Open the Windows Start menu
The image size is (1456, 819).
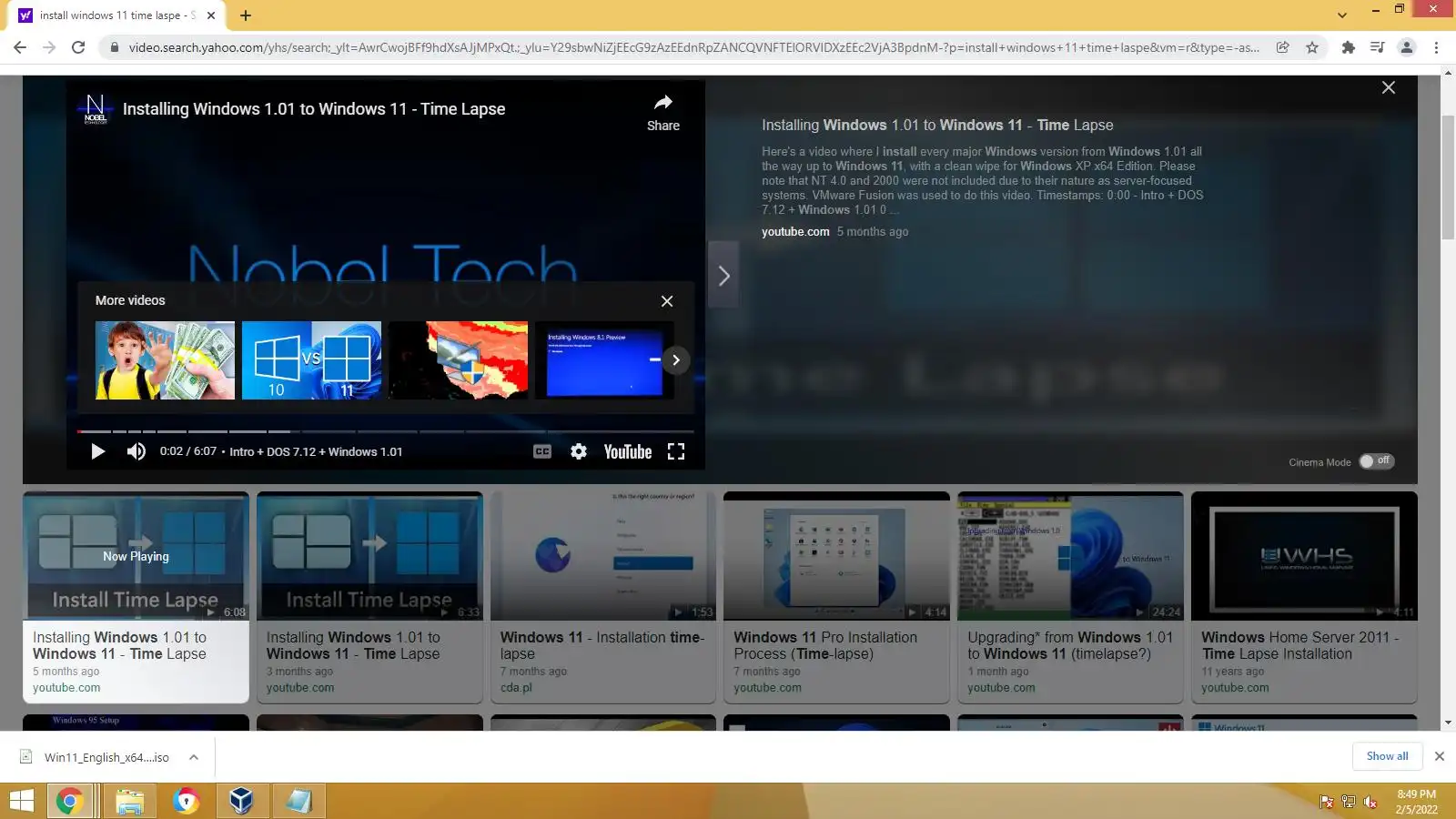22,801
